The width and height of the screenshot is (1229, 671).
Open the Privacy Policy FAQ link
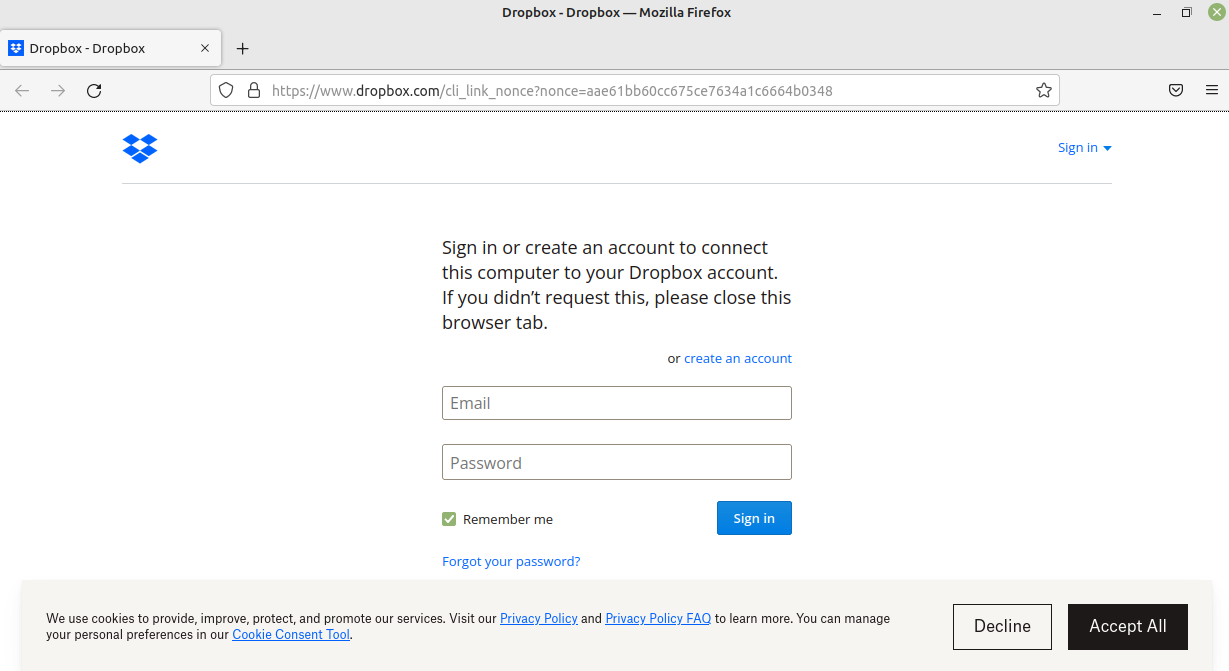[x=658, y=619]
